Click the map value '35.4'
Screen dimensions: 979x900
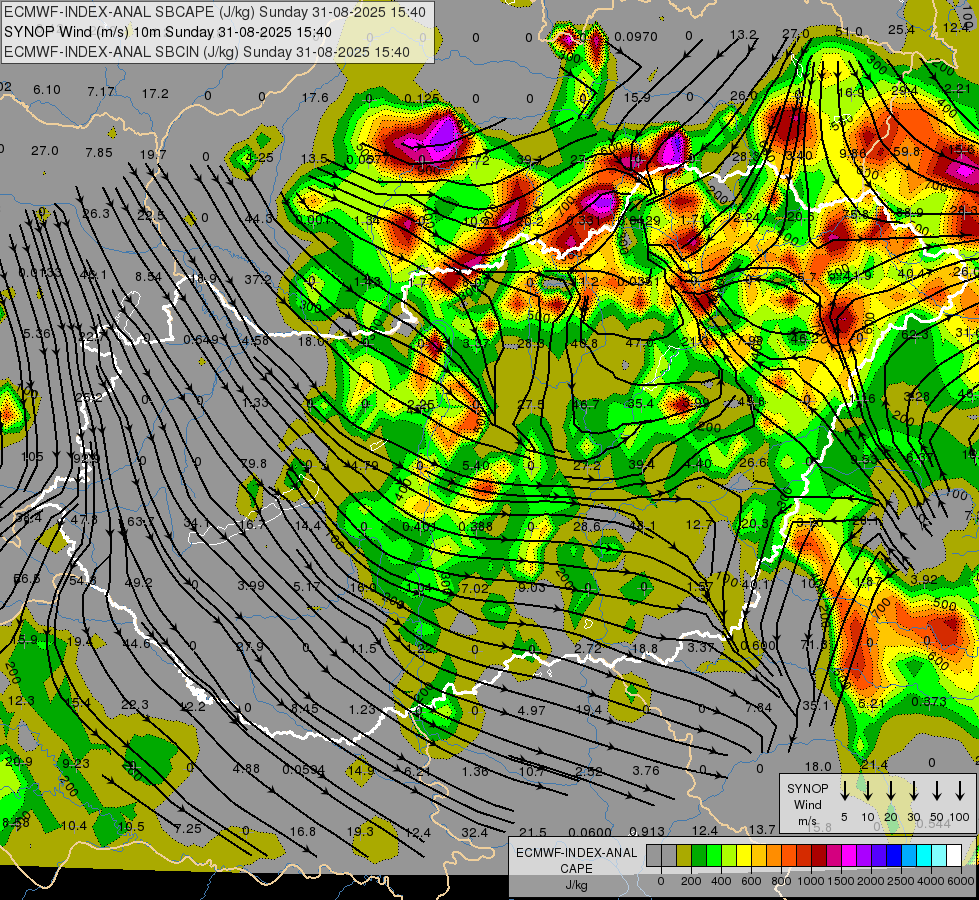point(640,403)
